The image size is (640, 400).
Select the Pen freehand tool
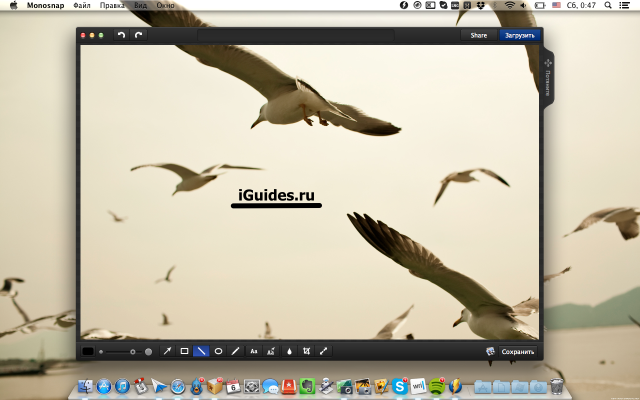click(235, 351)
